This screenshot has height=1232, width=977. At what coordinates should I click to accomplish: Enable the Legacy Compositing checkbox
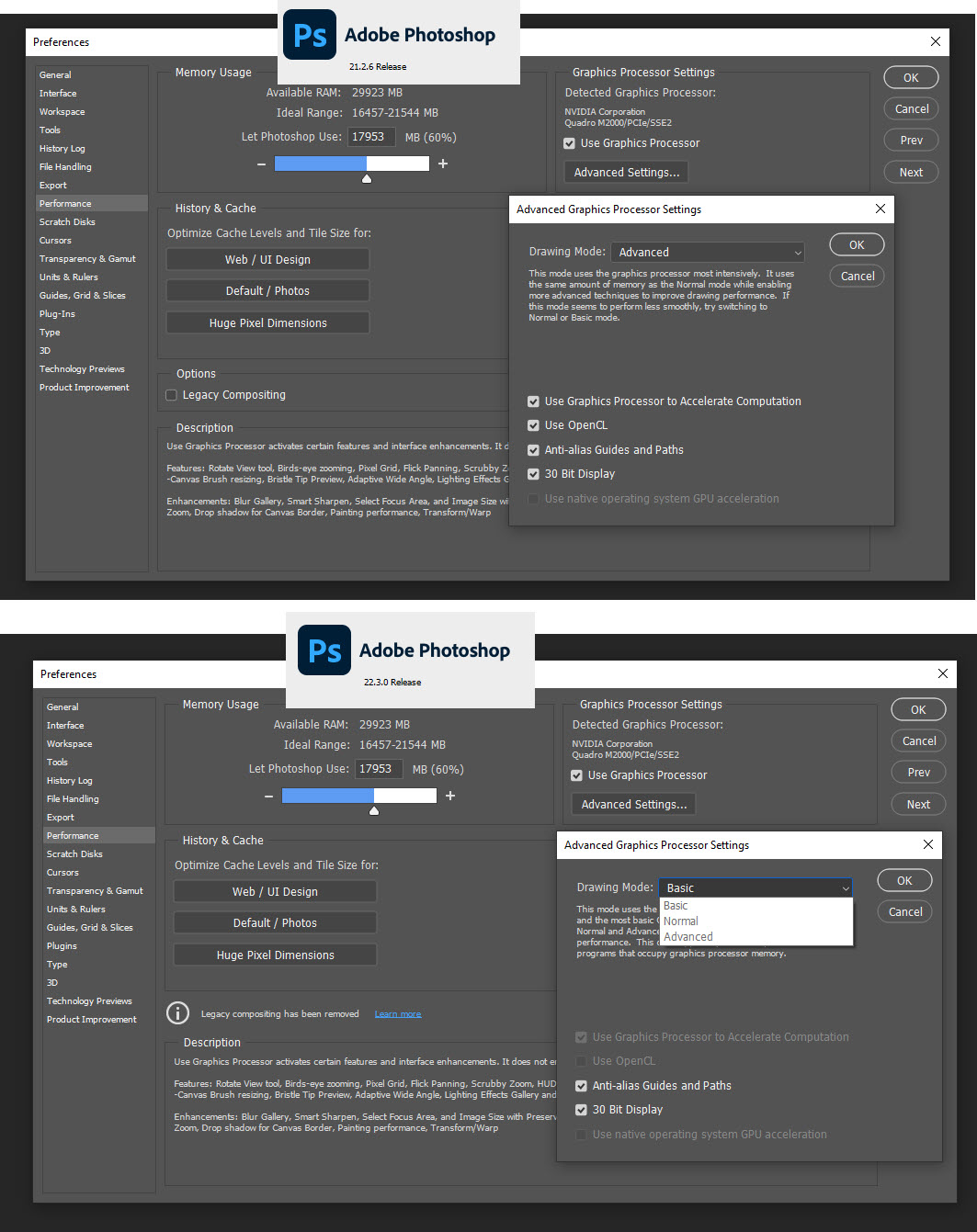(172, 395)
